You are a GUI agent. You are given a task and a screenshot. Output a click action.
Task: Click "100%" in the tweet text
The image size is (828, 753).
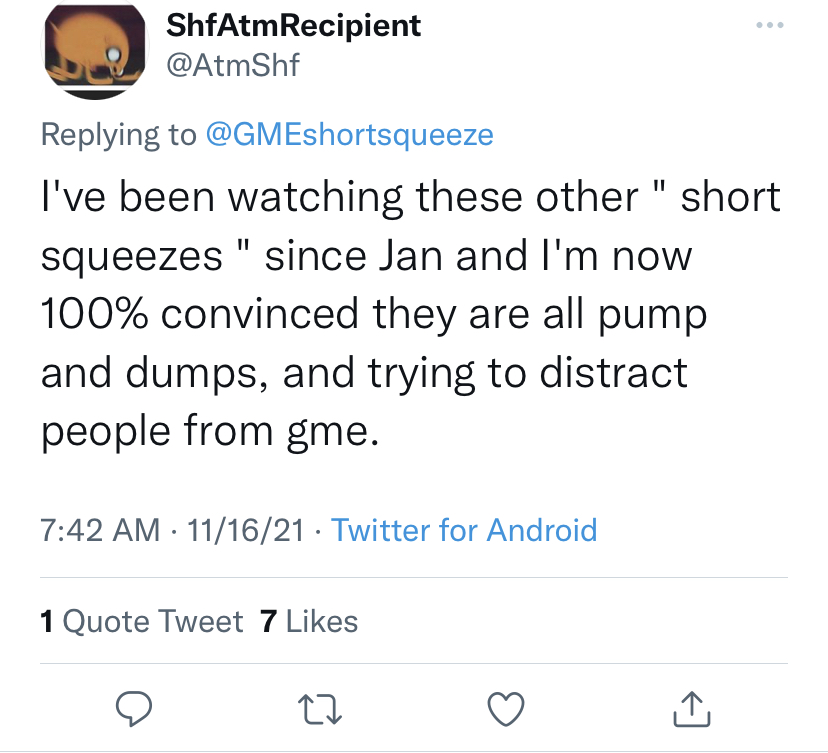(x=94, y=314)
